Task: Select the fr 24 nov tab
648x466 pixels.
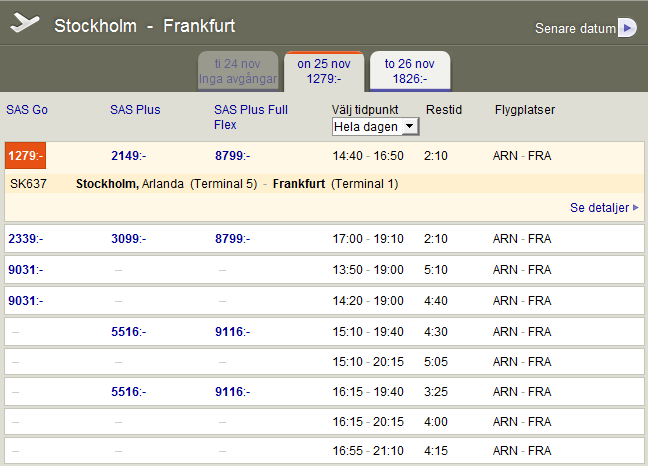Action: tap(238, 71)
